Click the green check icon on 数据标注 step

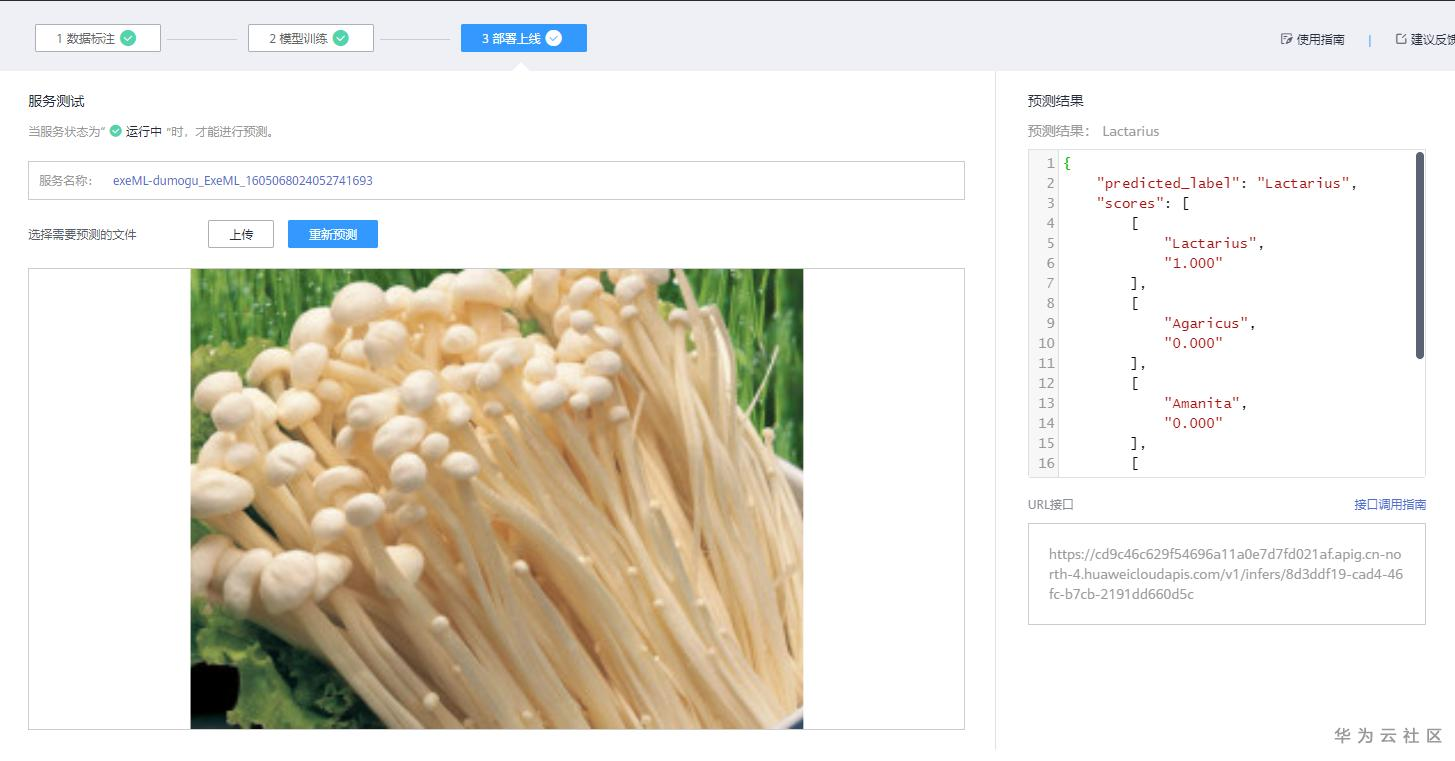pyautogui.click(x=126, y=36)
